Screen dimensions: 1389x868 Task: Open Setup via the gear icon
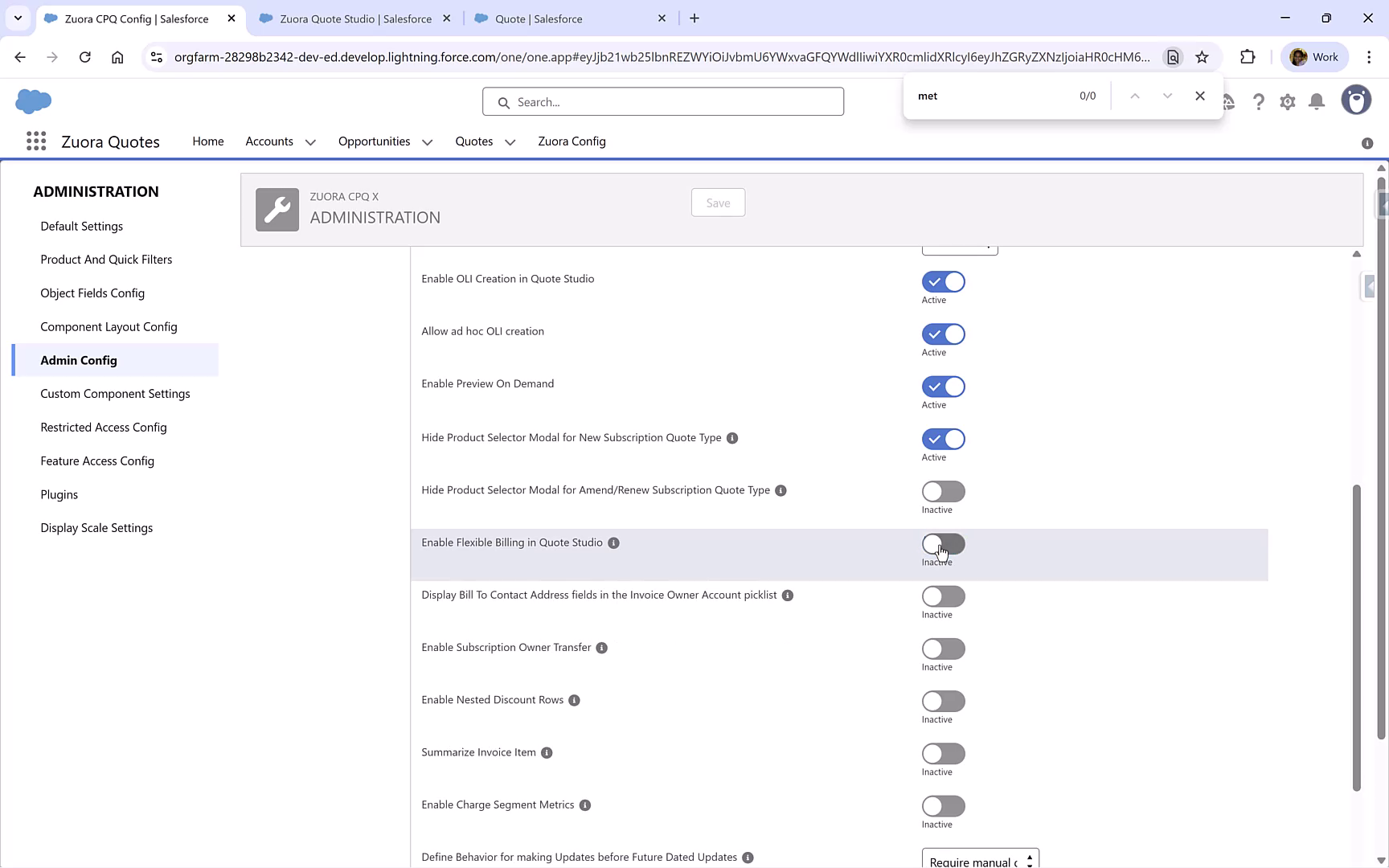(x=1288, y=101)
